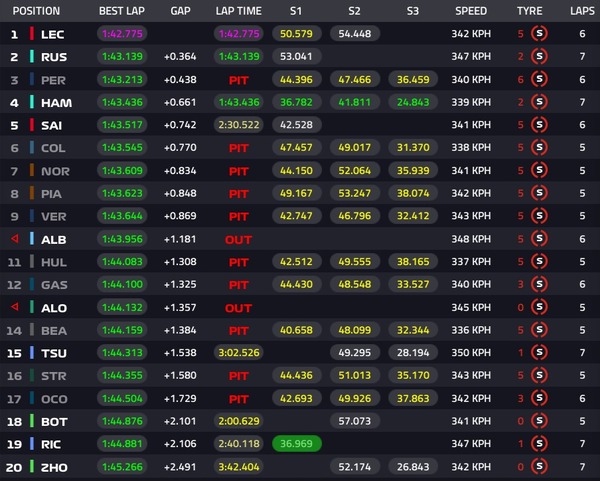Select the soft tyre icon in NOR's row
The height and width of the screenshot is (481, 600).
pos(542,171)
